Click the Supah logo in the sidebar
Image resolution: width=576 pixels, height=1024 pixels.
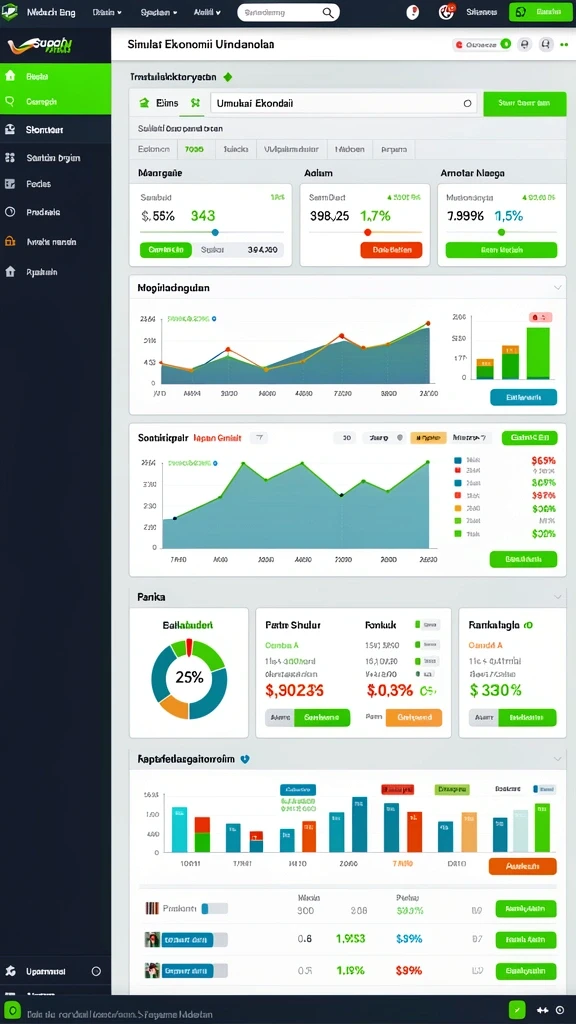click(x=38, y=46)
